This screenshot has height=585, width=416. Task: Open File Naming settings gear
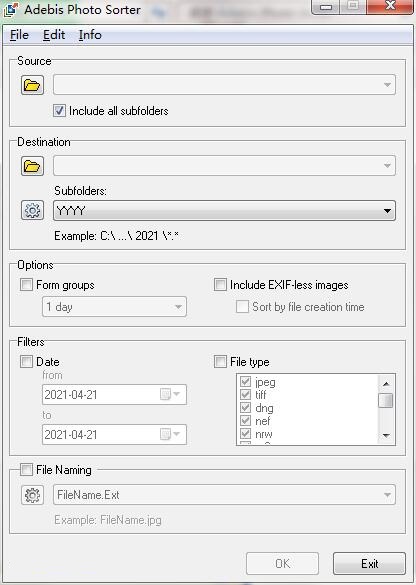[x=32, y=495]
